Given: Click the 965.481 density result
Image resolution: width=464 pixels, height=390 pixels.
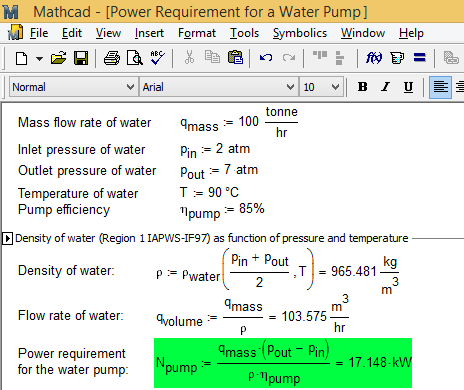Looking at the screenshot, I should pos(354,271).
